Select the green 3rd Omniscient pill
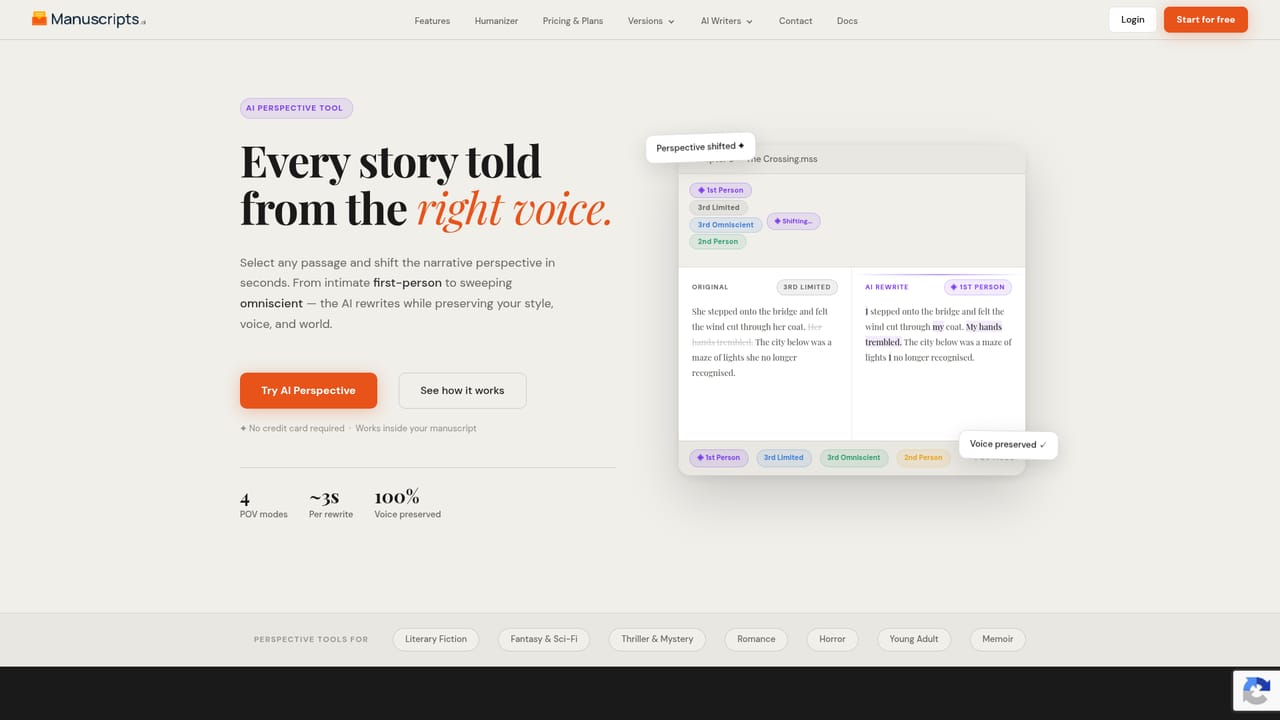Viewport: 1280px width, 720px height. click(x=854, y=458)
